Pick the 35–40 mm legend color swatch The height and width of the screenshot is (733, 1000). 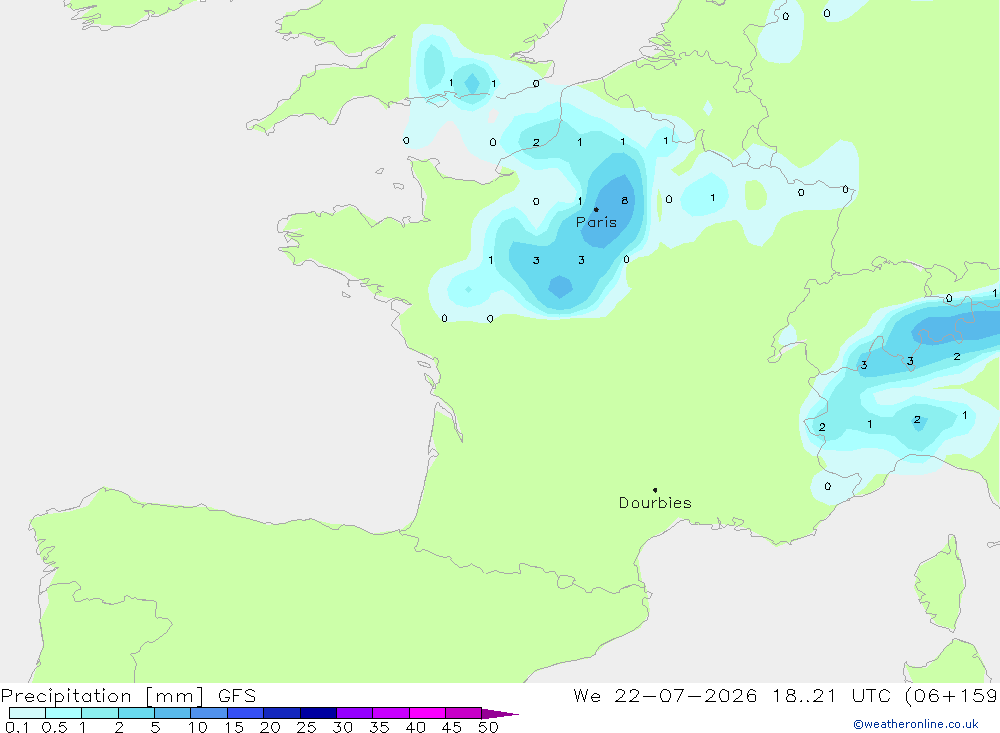tap(391, 713)
